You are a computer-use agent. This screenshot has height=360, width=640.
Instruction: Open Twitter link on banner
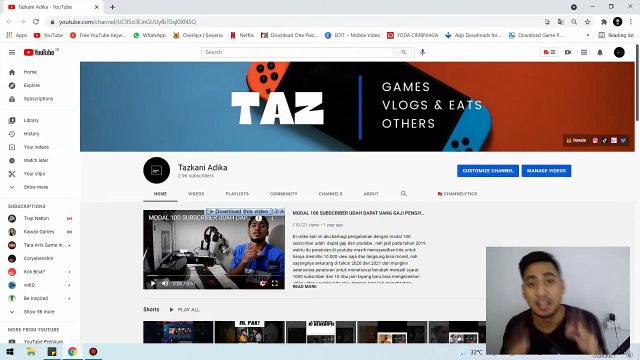(623, 140)
